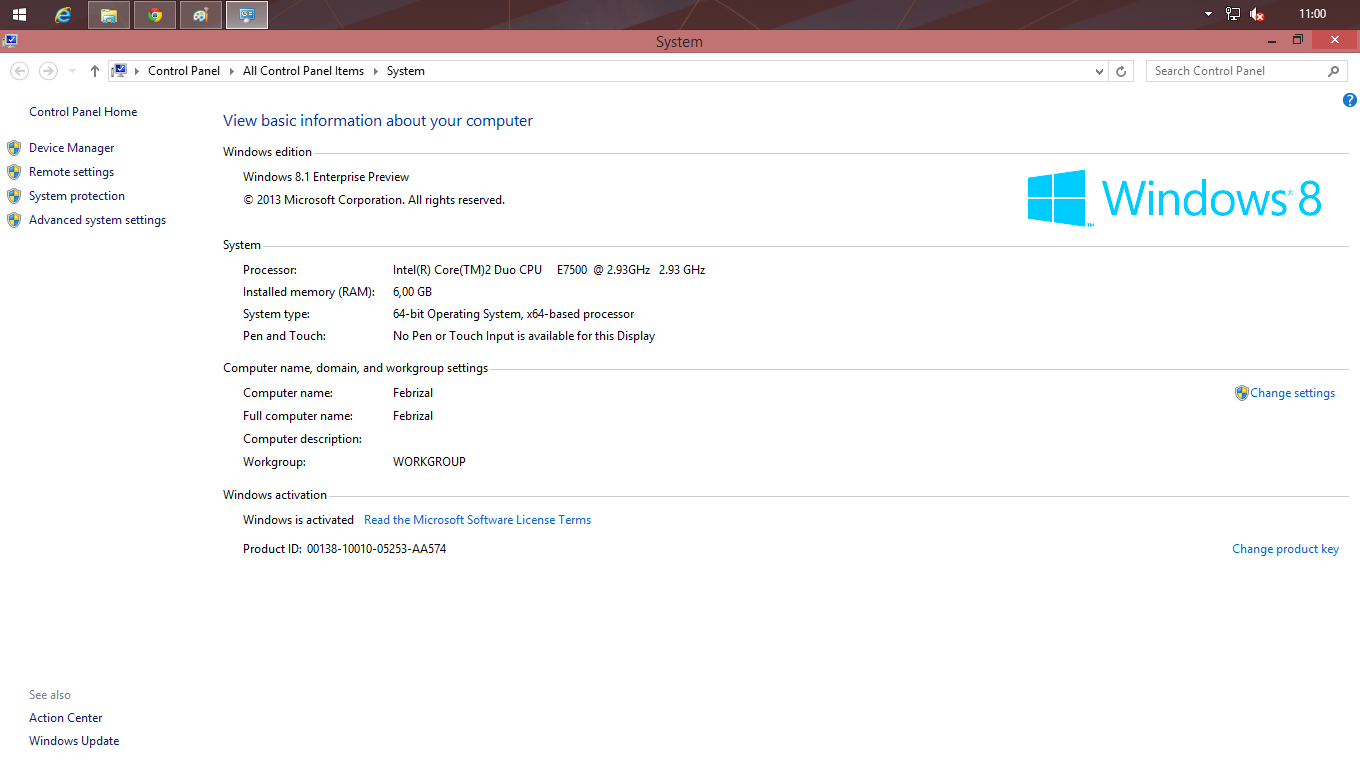Open Remote settings

71,172
